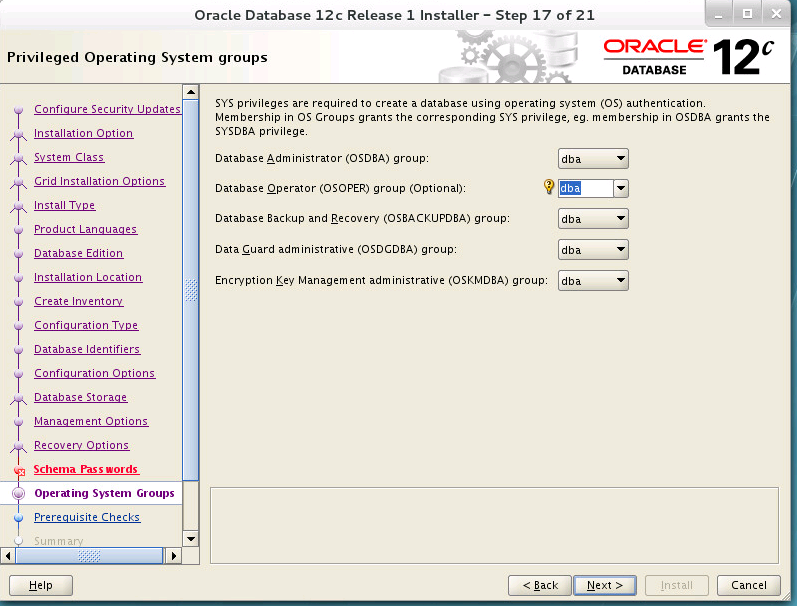The height and width of the screenshot is (606, 797).
Task: Open Grid Installation Options step
Action: tap(100, 181)
